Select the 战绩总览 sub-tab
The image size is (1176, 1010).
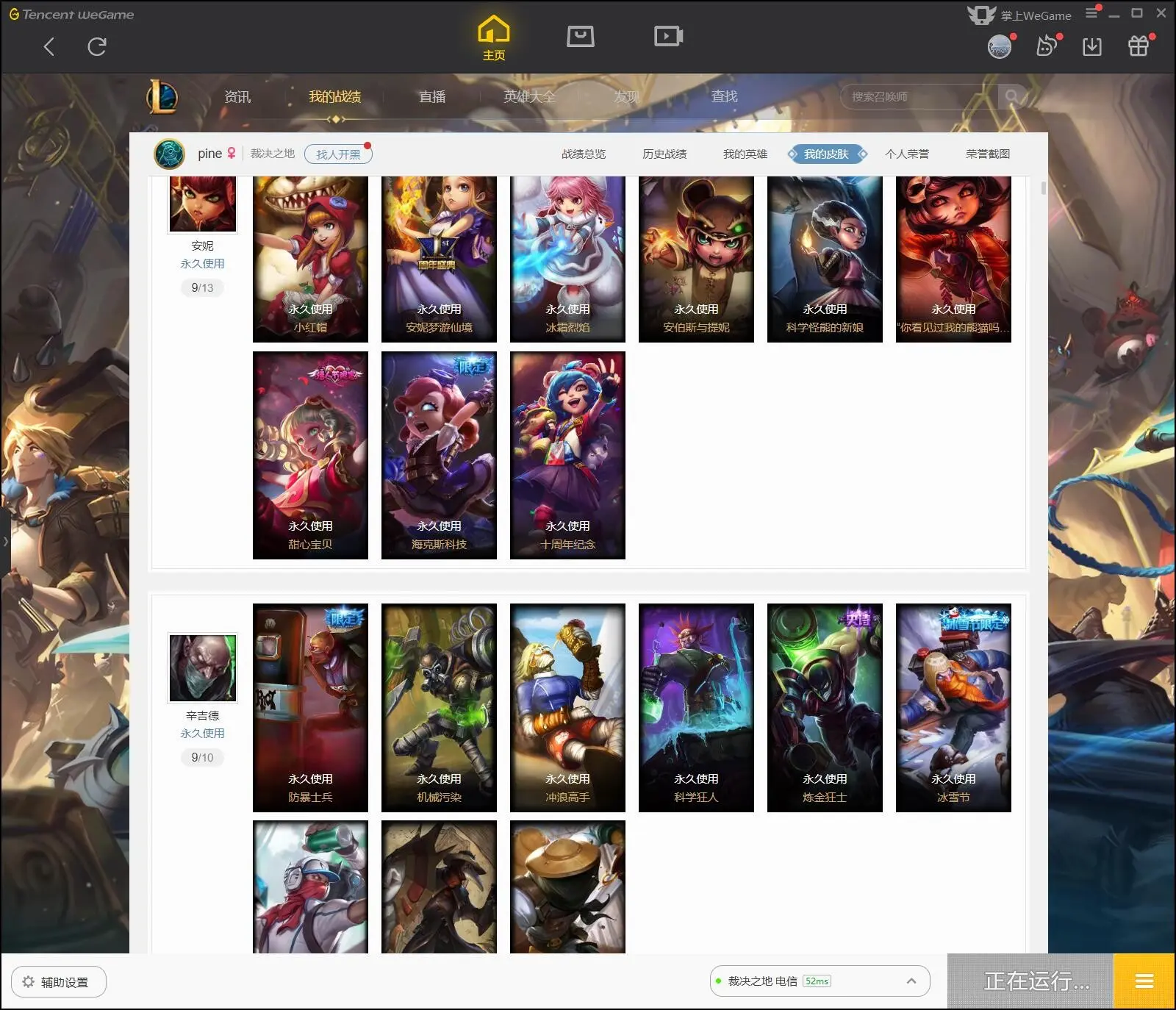(x=584, y=154)
